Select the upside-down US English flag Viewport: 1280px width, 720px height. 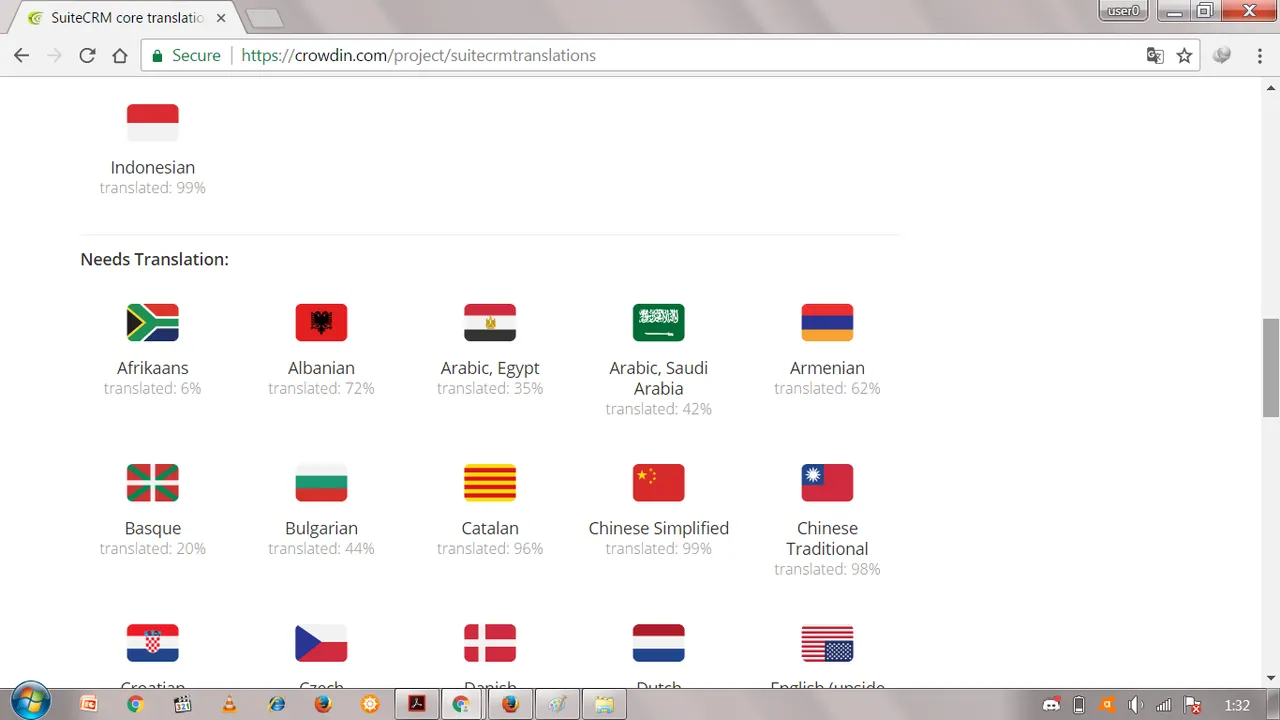(x=827, y=643)
